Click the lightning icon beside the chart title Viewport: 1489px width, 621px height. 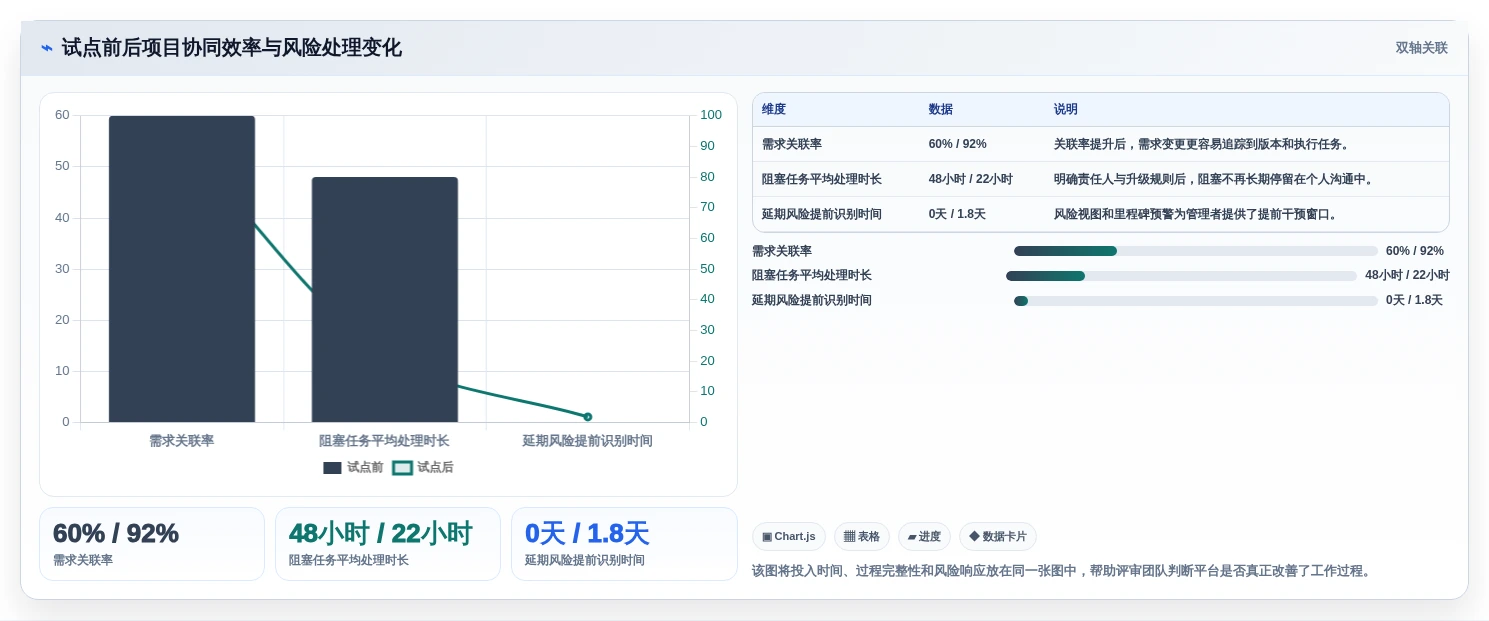coord(47,48)
